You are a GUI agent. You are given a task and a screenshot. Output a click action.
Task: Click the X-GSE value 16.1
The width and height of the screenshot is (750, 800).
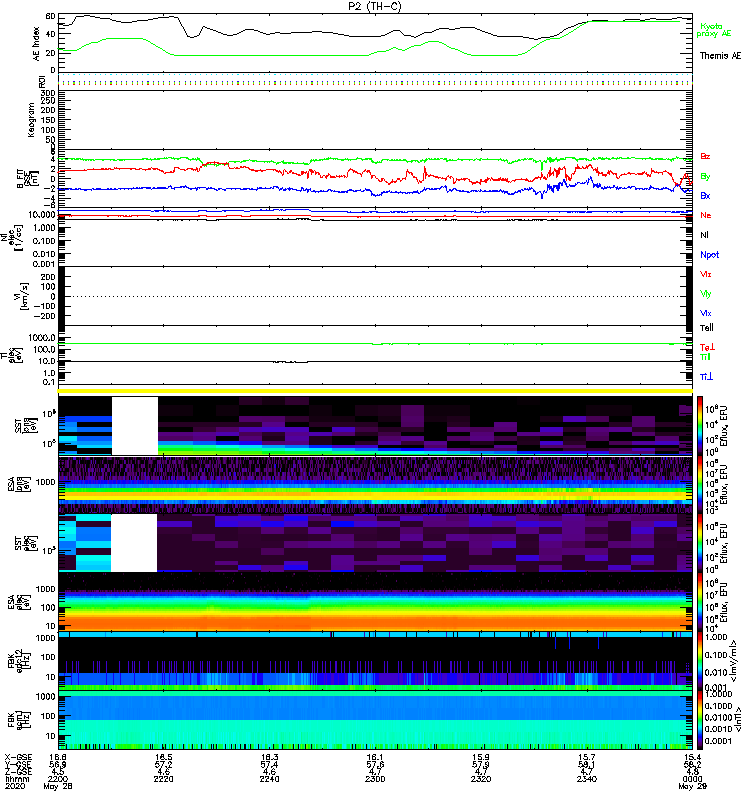[x=375, y=758]
